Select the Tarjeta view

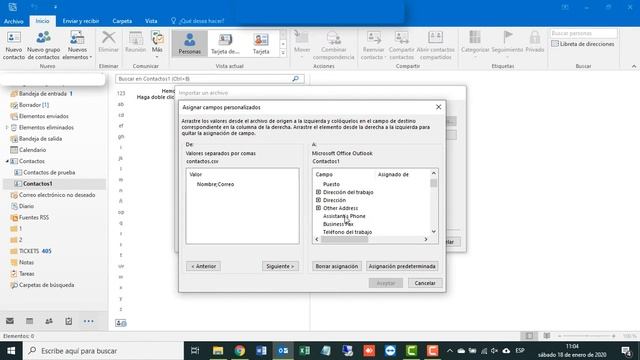click(x=261, y=43)
